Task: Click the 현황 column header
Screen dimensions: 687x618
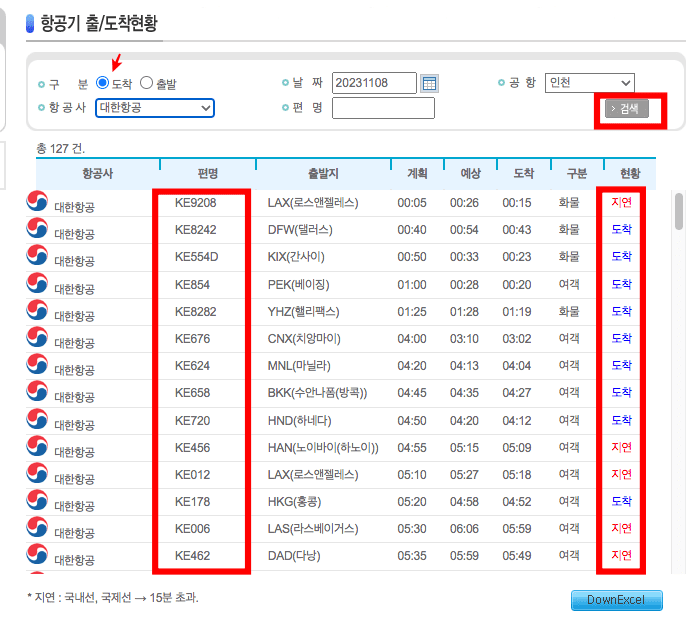Action: point(630,173)
